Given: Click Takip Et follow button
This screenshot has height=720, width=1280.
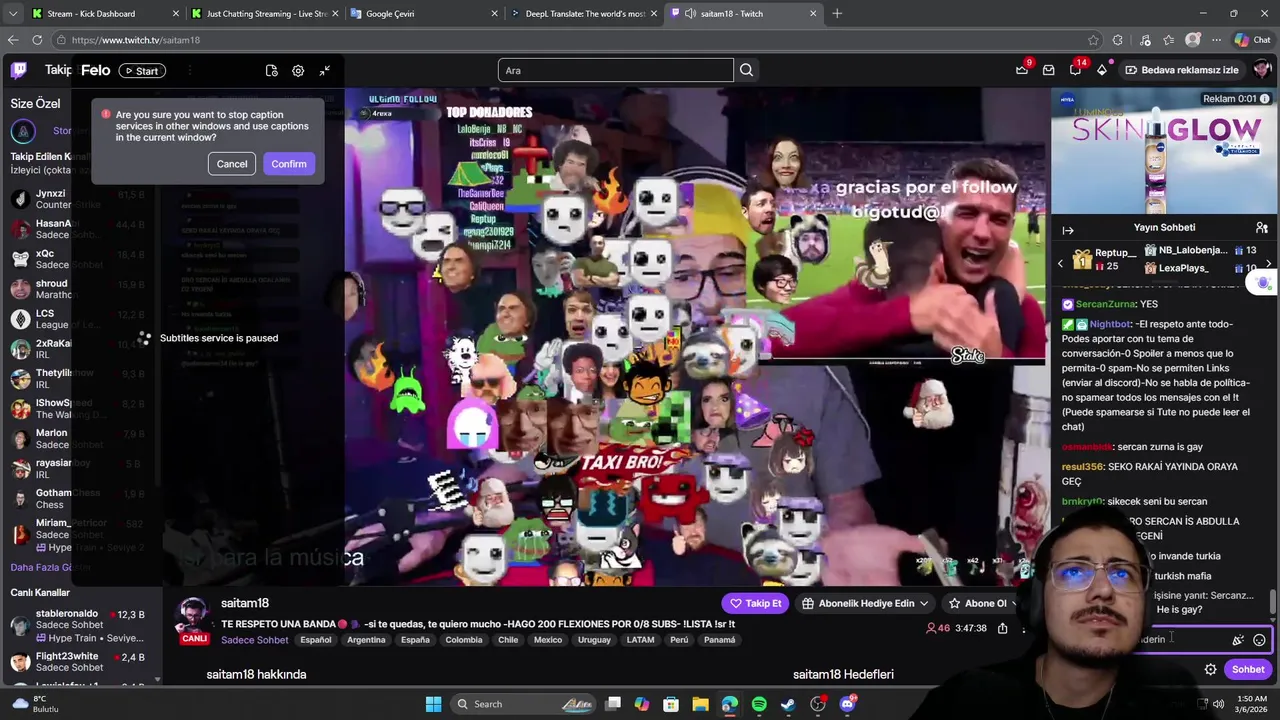Looking at the screenshot, I should tap(755, 603).
